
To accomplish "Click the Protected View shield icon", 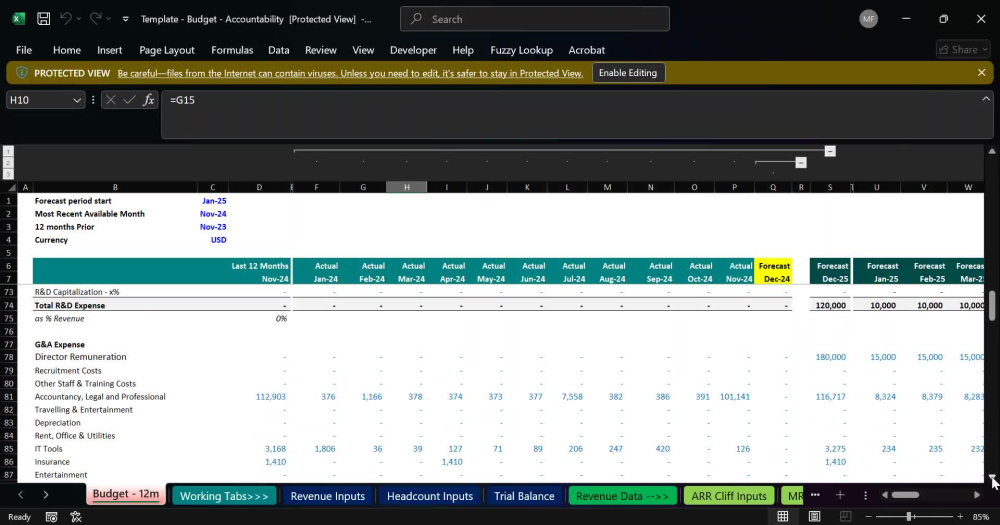I will coord(22,73).
